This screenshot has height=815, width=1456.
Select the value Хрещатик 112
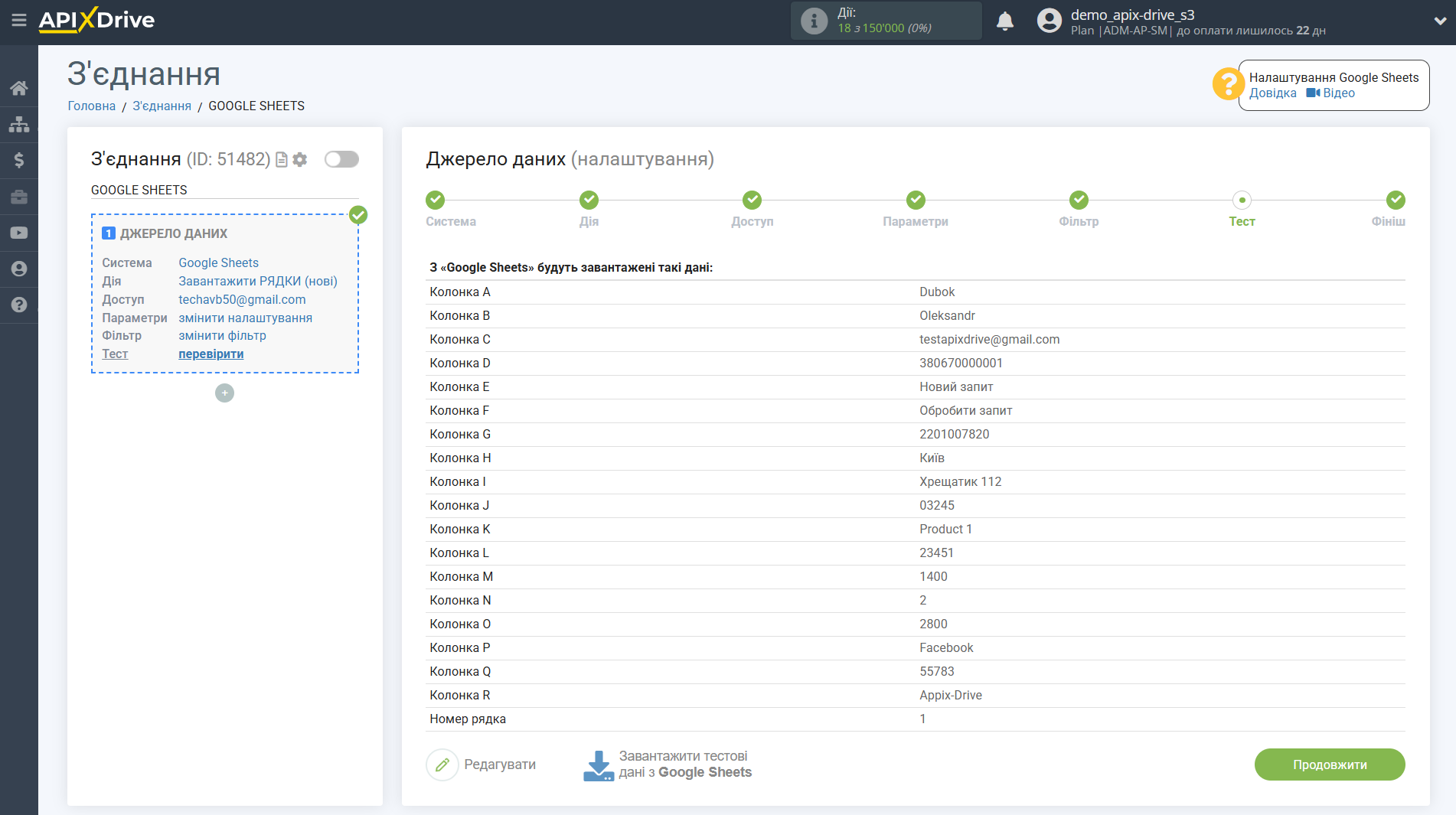(960, 481)
